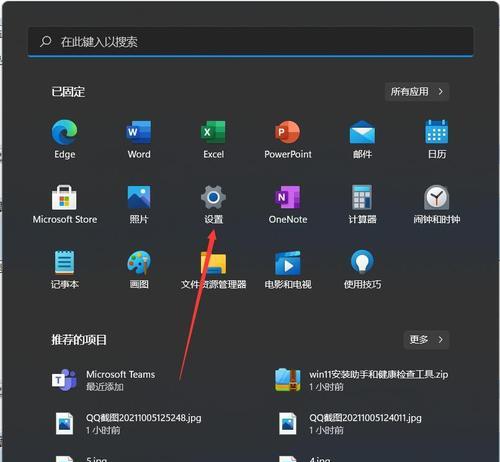Click the 在此键入以搜索 search box

tap(250, 42)
